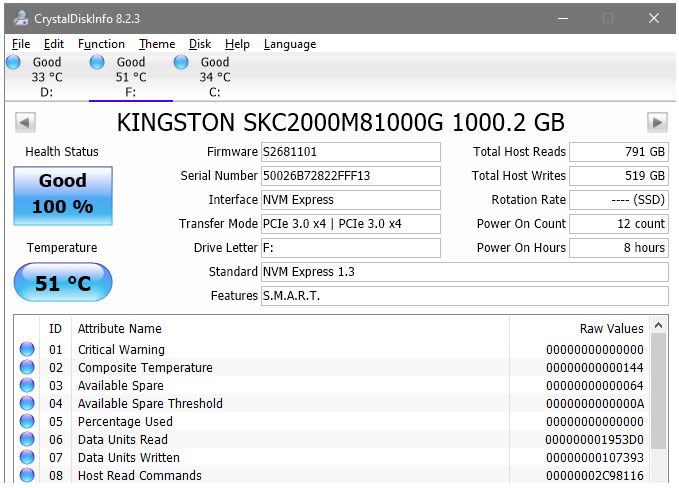This screenshot has height=488, width=679.
Task: Click the CrystalDiskInfo title bar app icon
Action: (x=20, y=18)
